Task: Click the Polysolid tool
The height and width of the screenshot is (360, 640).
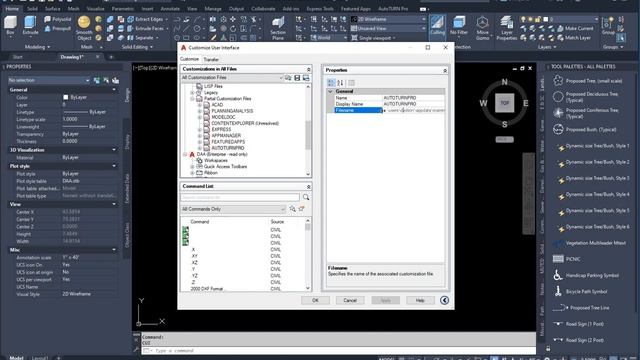Action: click(58, 19)
